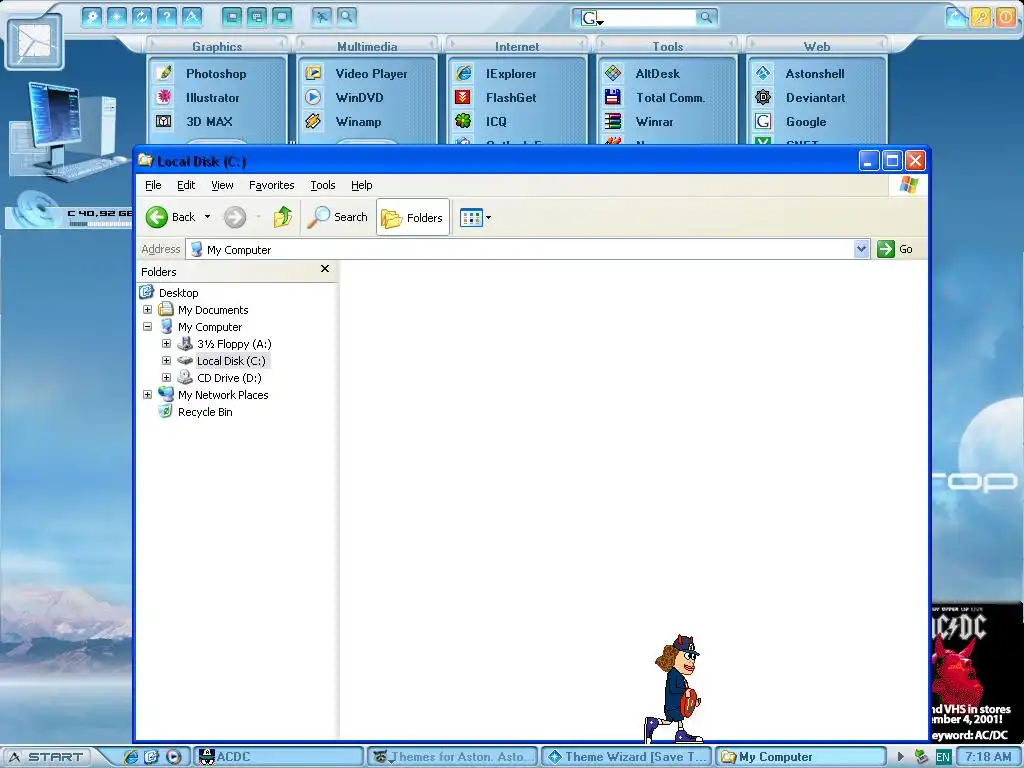Close the Folders pane with X

point(325,269)
